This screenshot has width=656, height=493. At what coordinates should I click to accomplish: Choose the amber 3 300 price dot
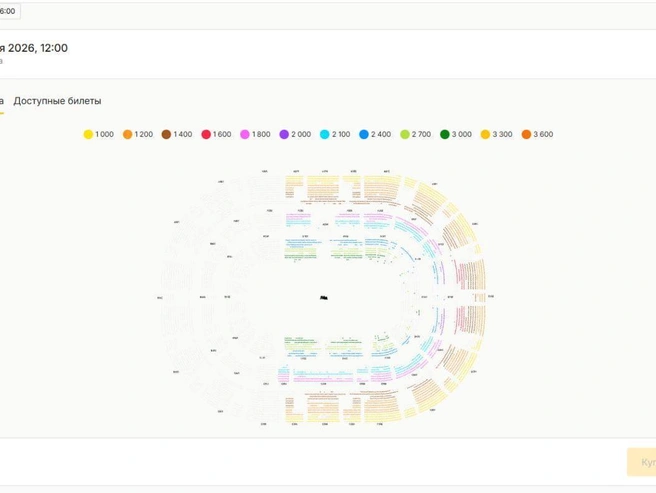486,134
